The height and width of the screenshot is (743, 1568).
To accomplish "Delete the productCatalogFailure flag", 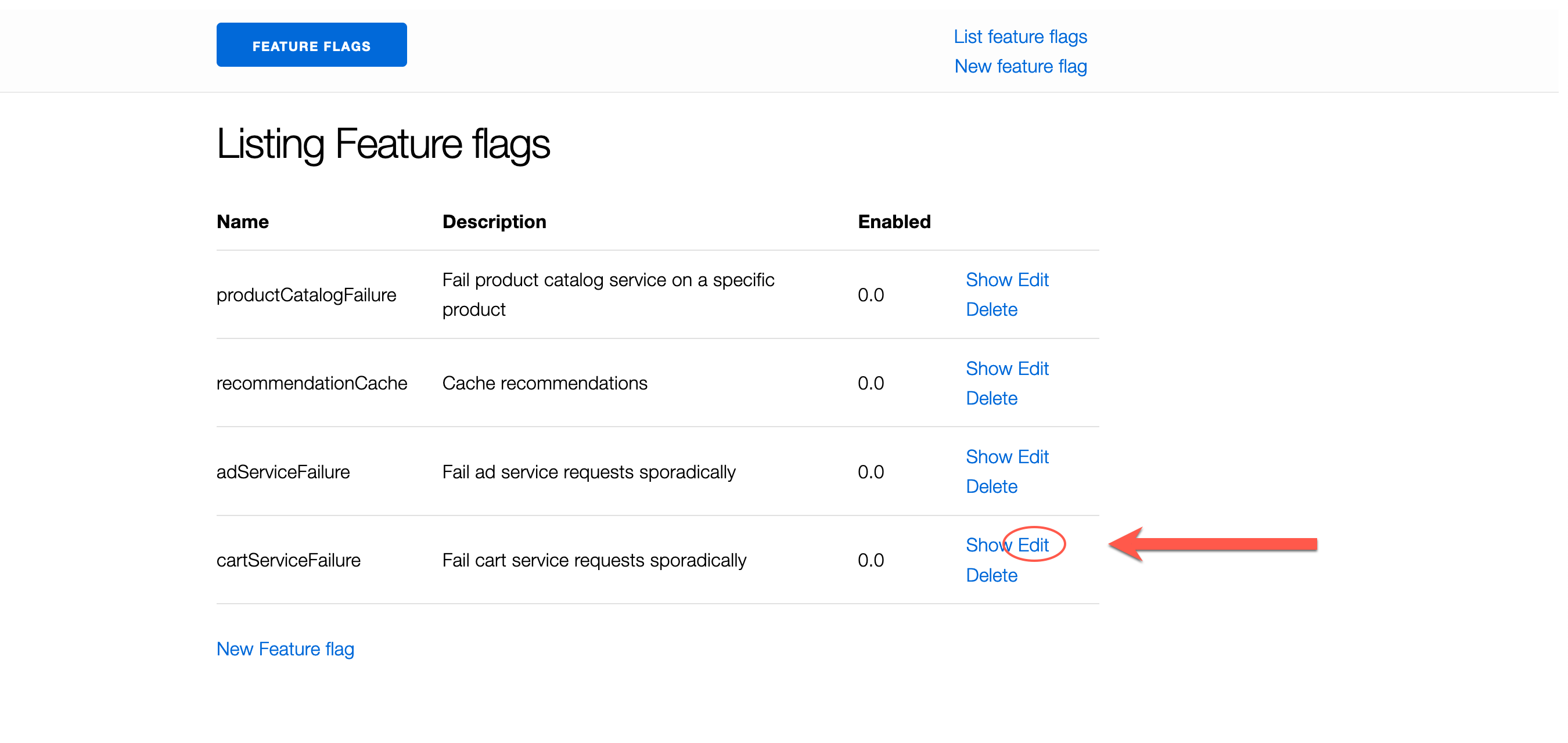I will [991, 310].
